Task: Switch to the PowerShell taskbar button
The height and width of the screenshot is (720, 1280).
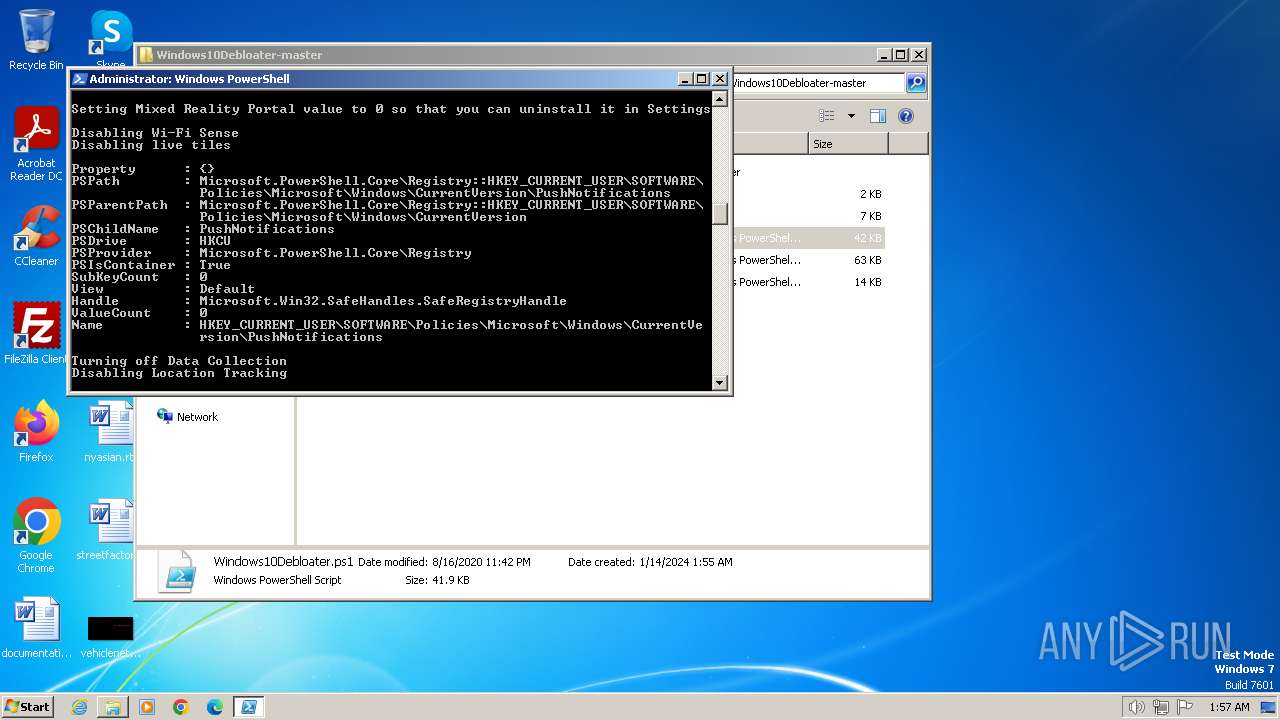Action: (249, 707)
